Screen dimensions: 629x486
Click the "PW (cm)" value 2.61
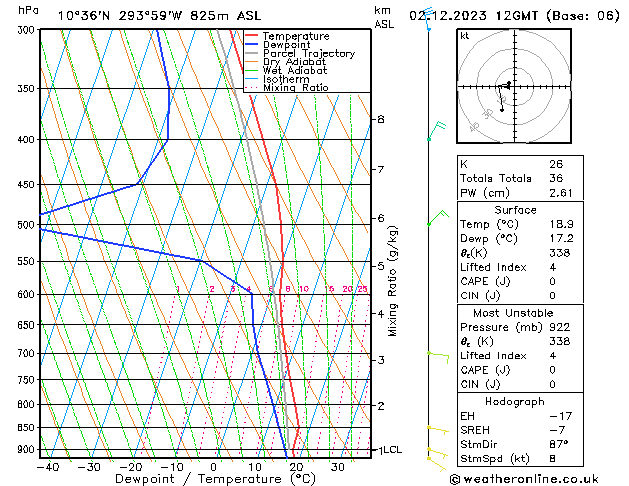point(561,193)
